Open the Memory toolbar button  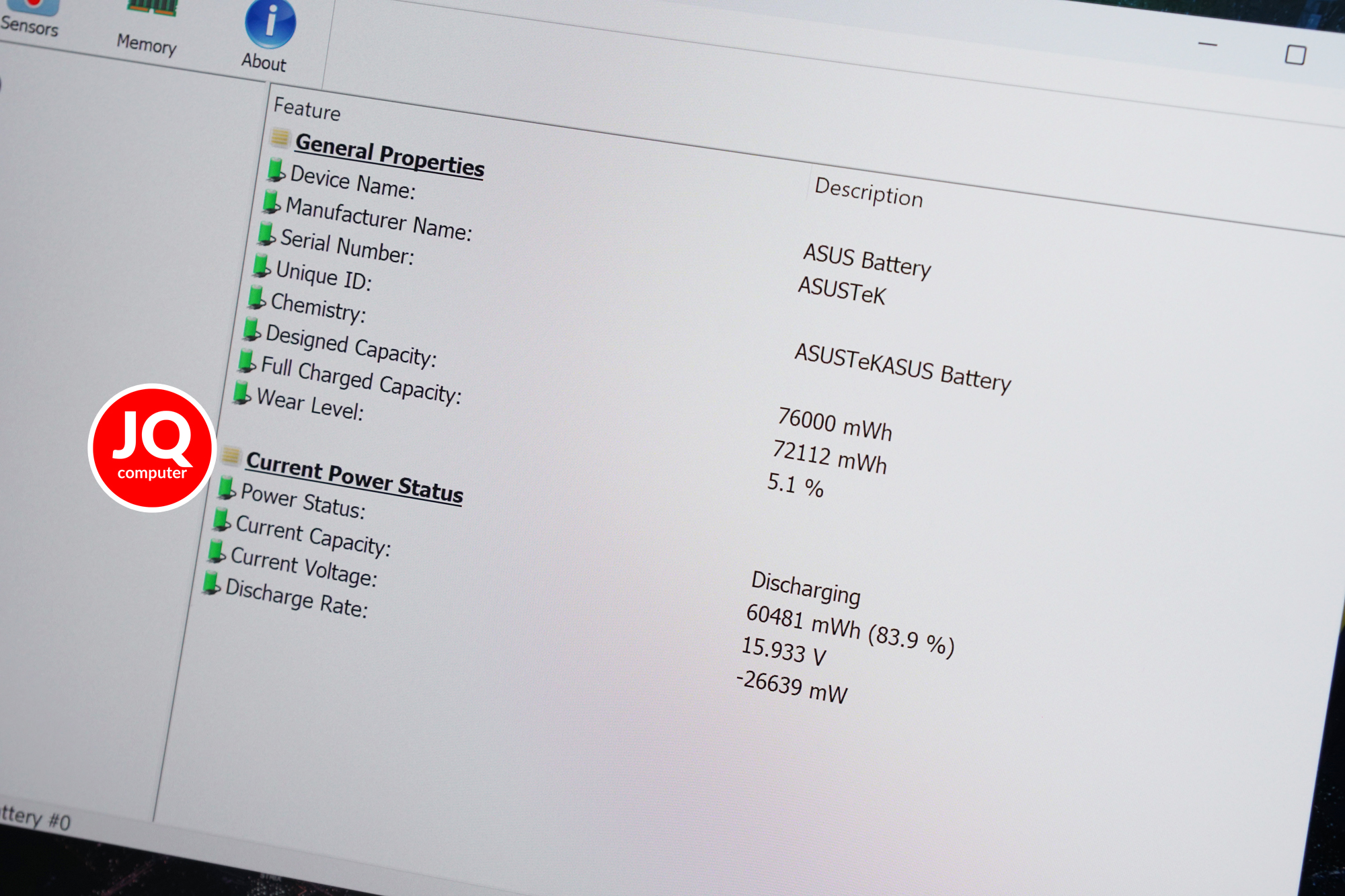[148, 30]
